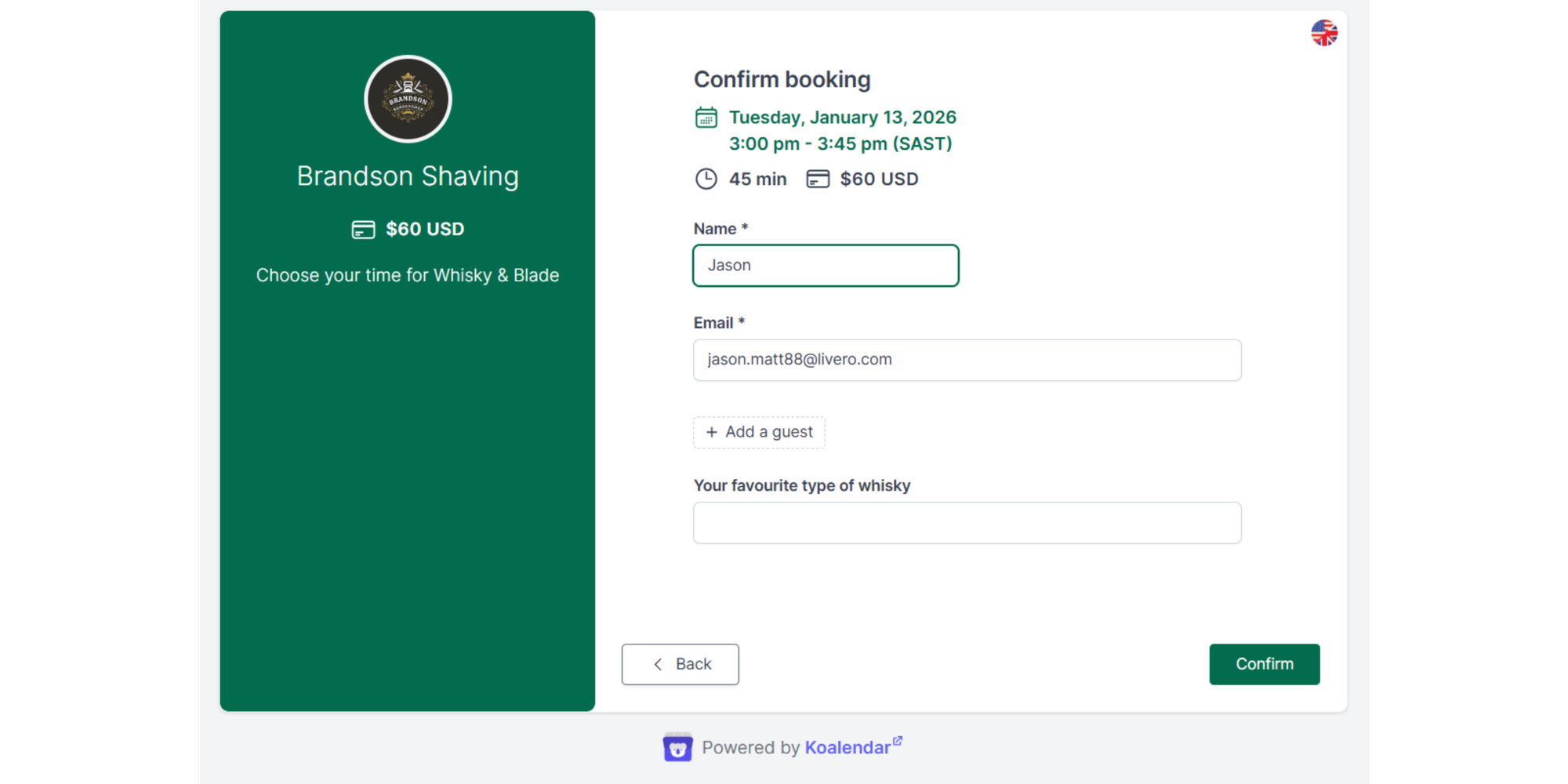Open the Koalendar link
Image resolution: width=1568 pixels, height=784 pixels.
click(x=848, y=747)
